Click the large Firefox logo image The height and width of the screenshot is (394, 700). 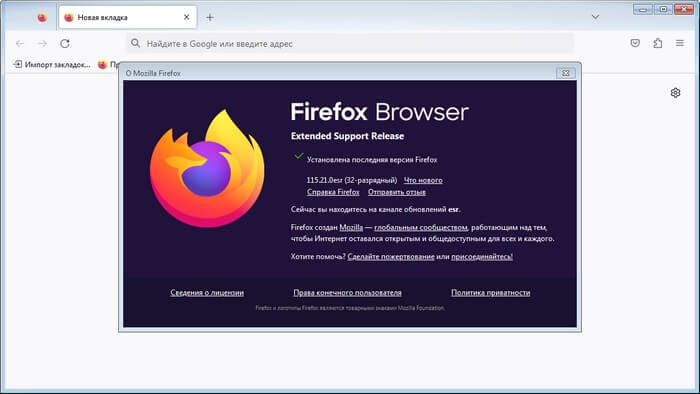click(207, 168)
